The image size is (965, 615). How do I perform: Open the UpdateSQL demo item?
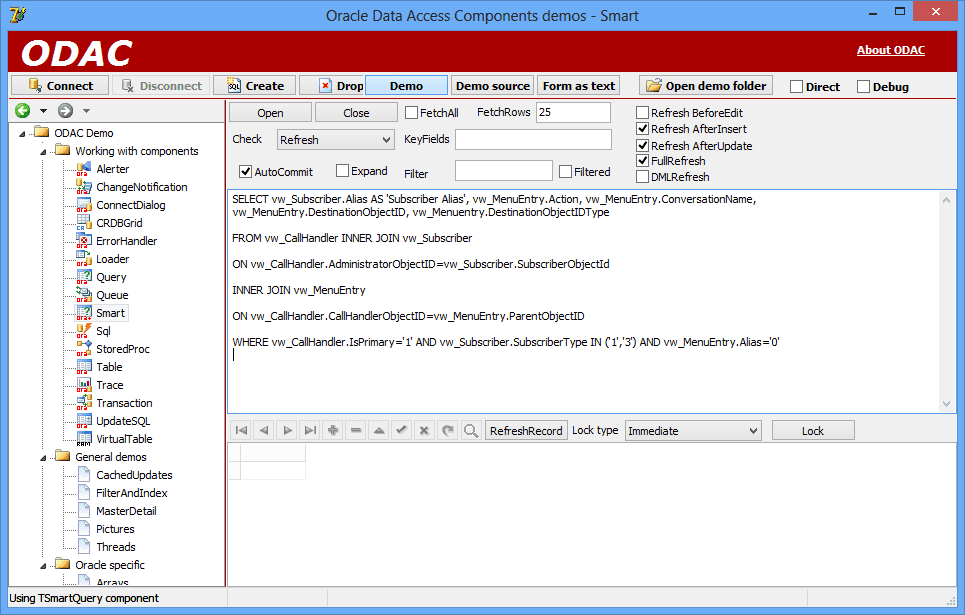[123, 421]
